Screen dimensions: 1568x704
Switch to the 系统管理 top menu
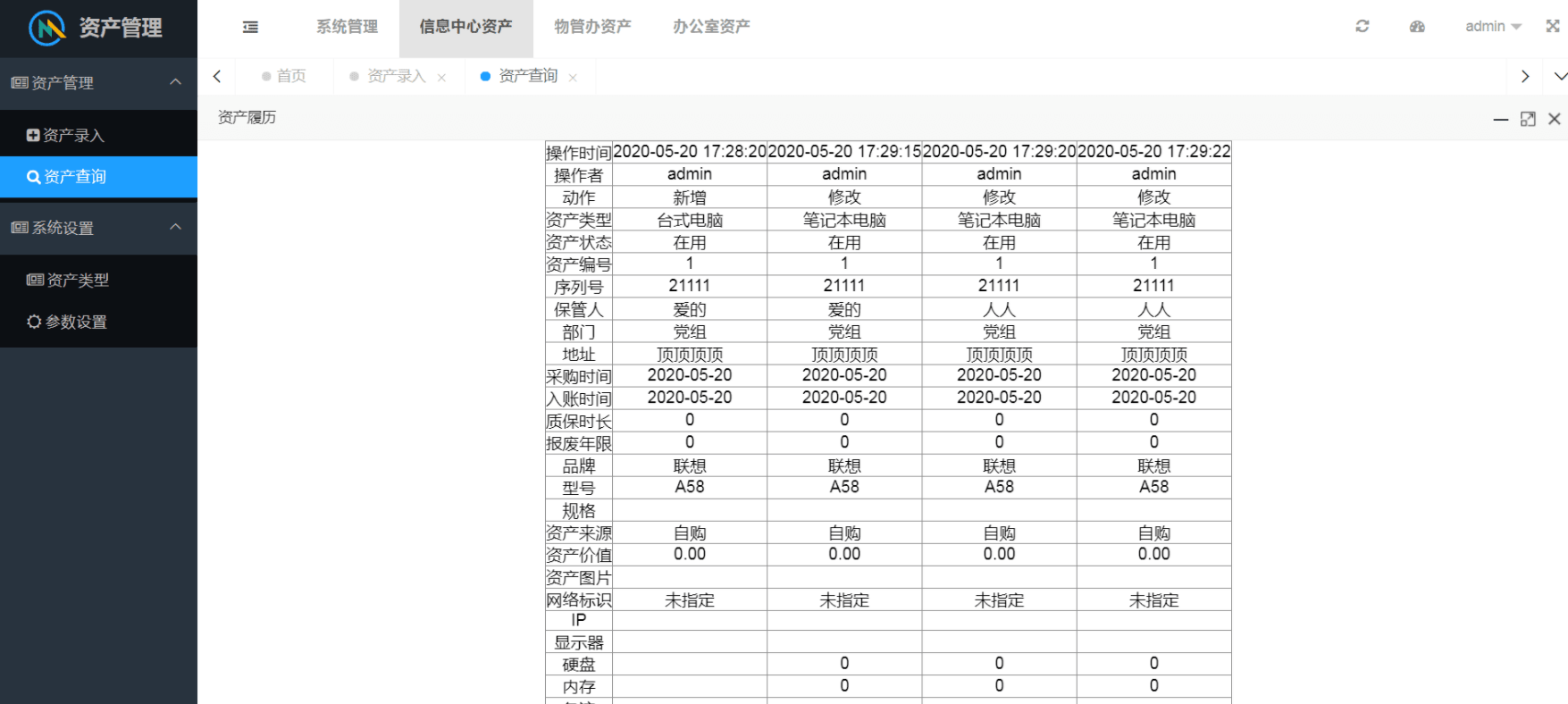pos(347,27)
